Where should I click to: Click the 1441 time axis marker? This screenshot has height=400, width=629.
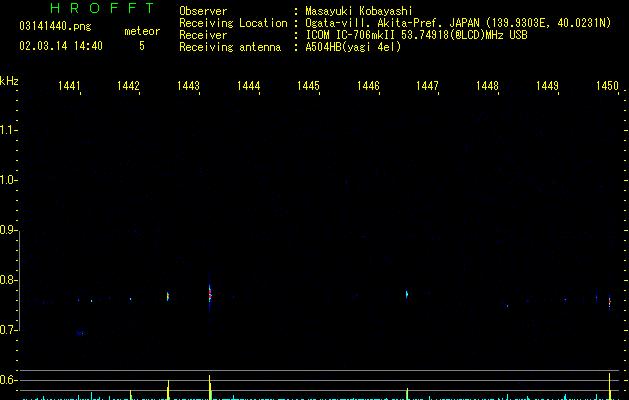[69, 86]
